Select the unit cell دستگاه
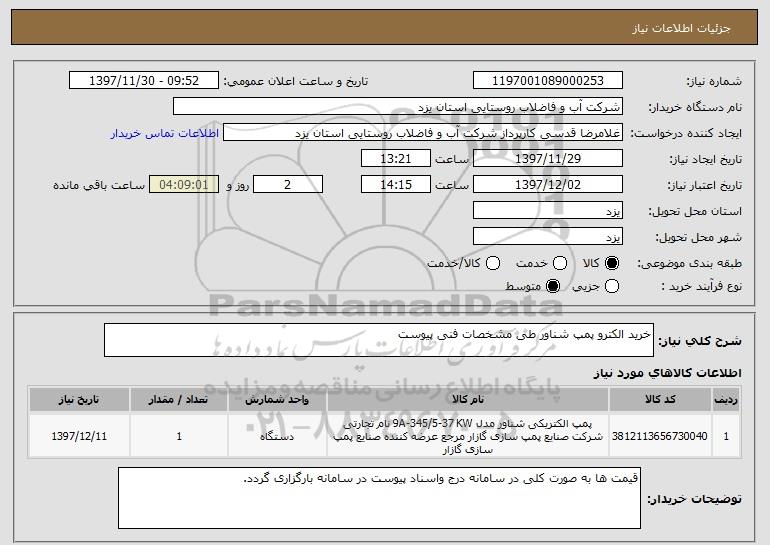This screenshot has width=770, height=545. 277,436
